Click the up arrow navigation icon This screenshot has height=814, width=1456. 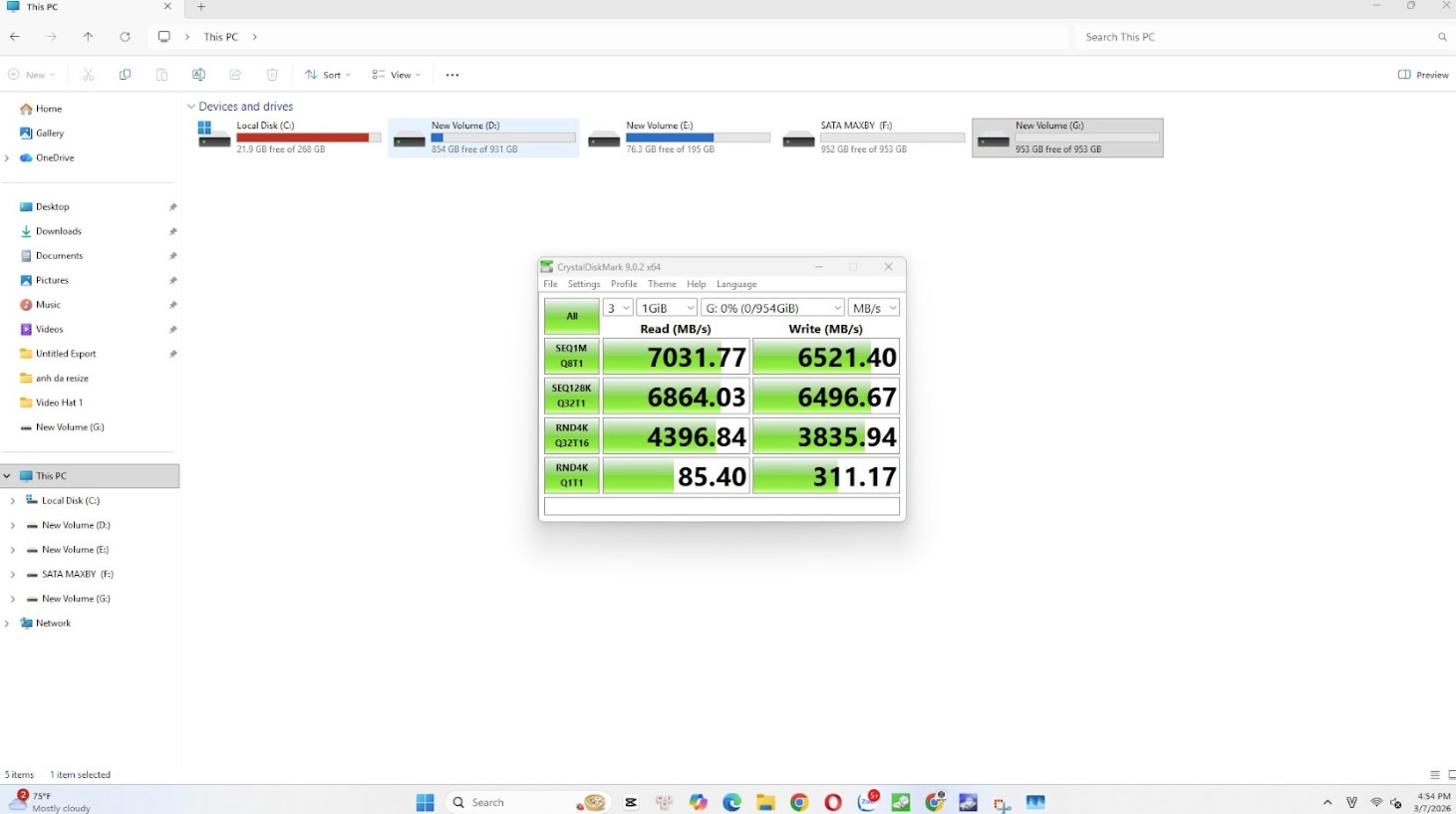88,37
